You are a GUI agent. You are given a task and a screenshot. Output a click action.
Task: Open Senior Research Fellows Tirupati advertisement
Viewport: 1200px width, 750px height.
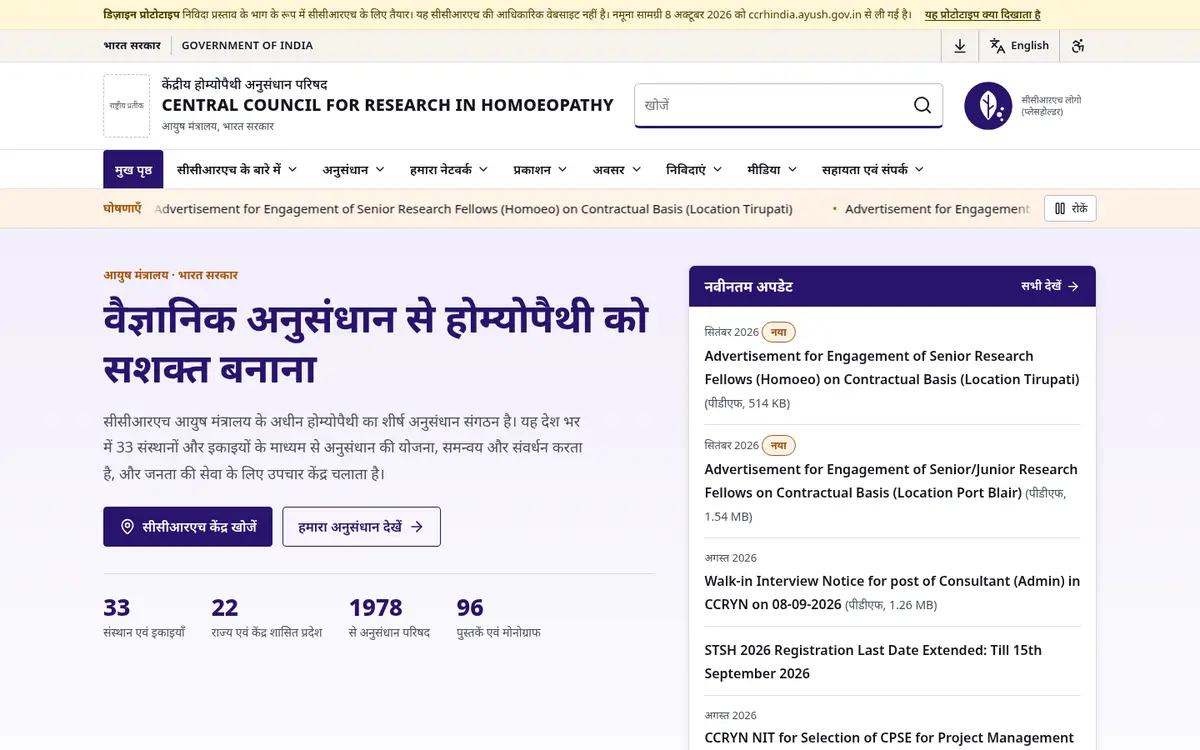coord(891,368)
